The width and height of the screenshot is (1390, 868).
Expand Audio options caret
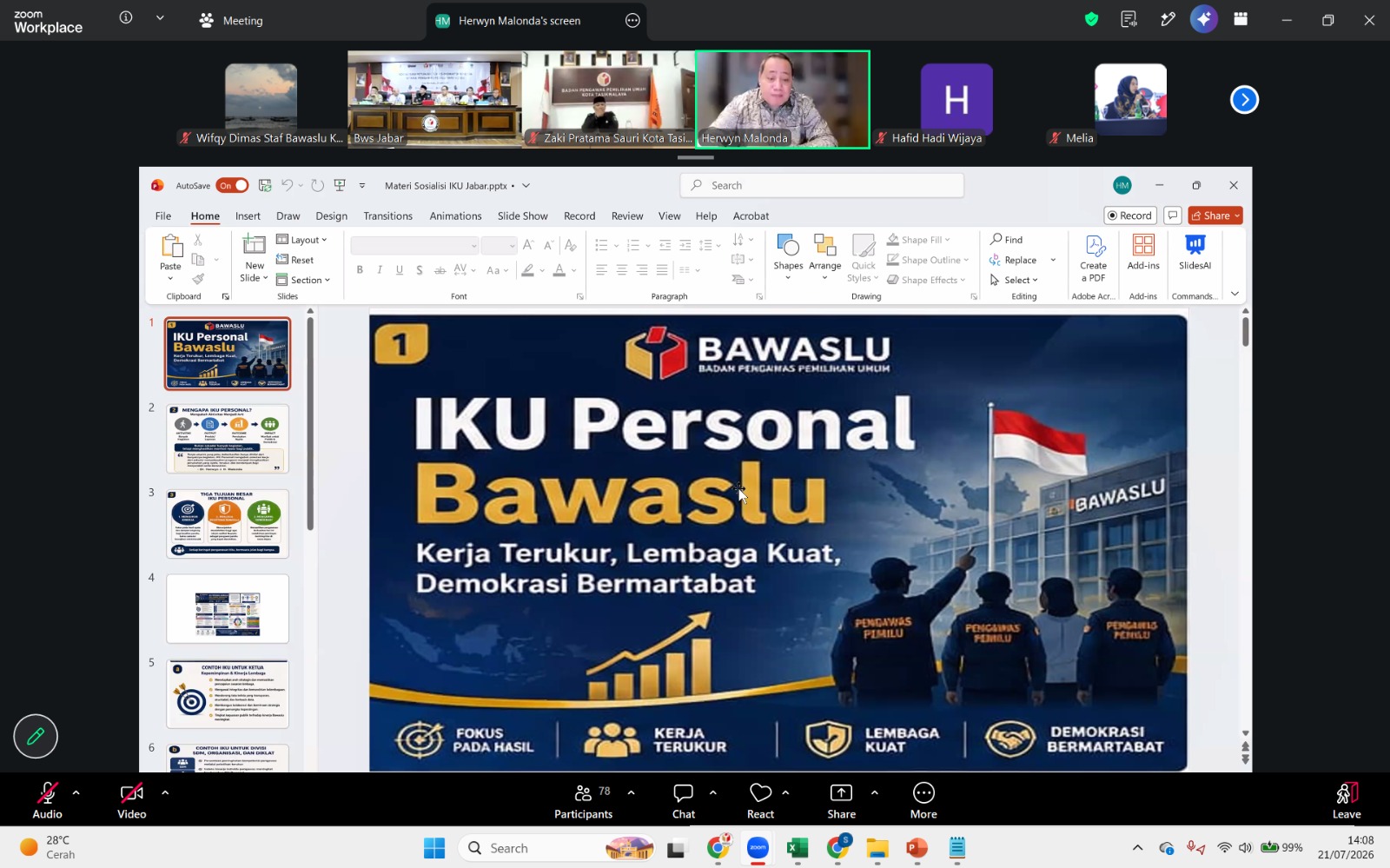pyautogui.click(x=76, y=792)
